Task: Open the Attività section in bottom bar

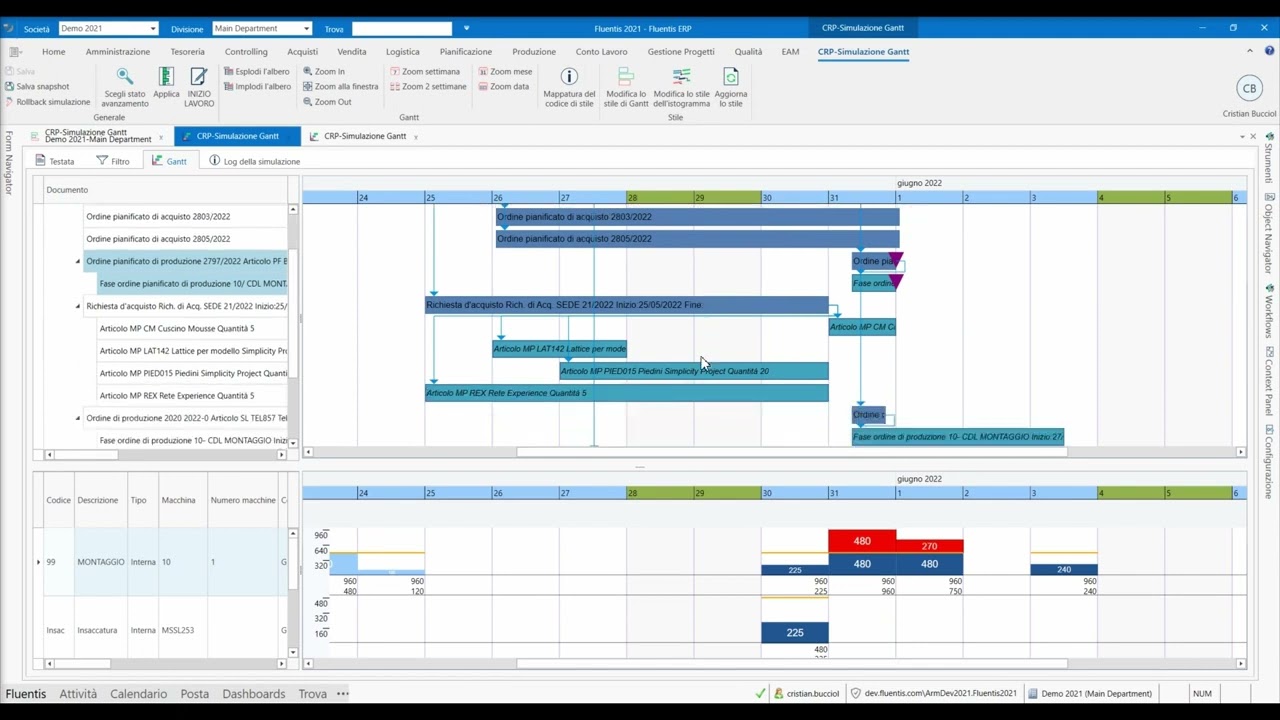Action: (78, 694)
